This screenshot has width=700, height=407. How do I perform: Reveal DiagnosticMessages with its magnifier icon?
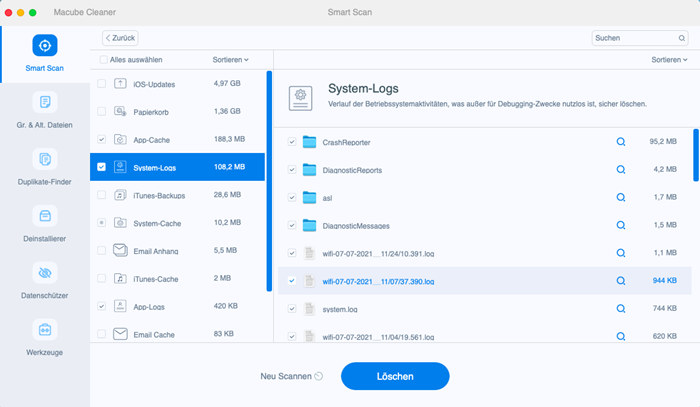(x=621, y=225)
